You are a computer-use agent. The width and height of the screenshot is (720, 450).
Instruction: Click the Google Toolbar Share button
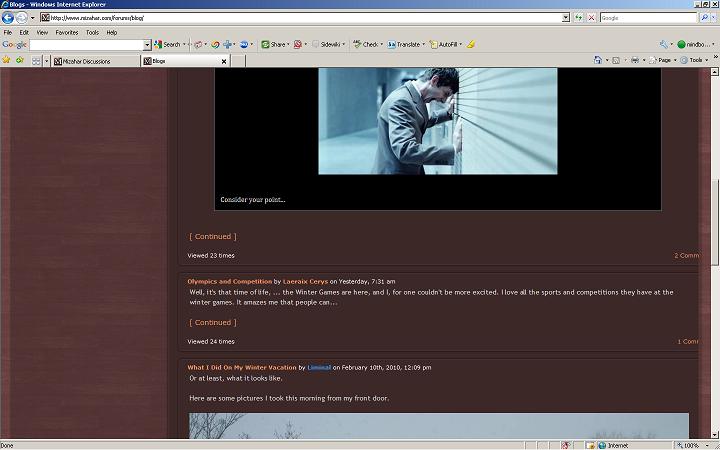pos(273,45)
